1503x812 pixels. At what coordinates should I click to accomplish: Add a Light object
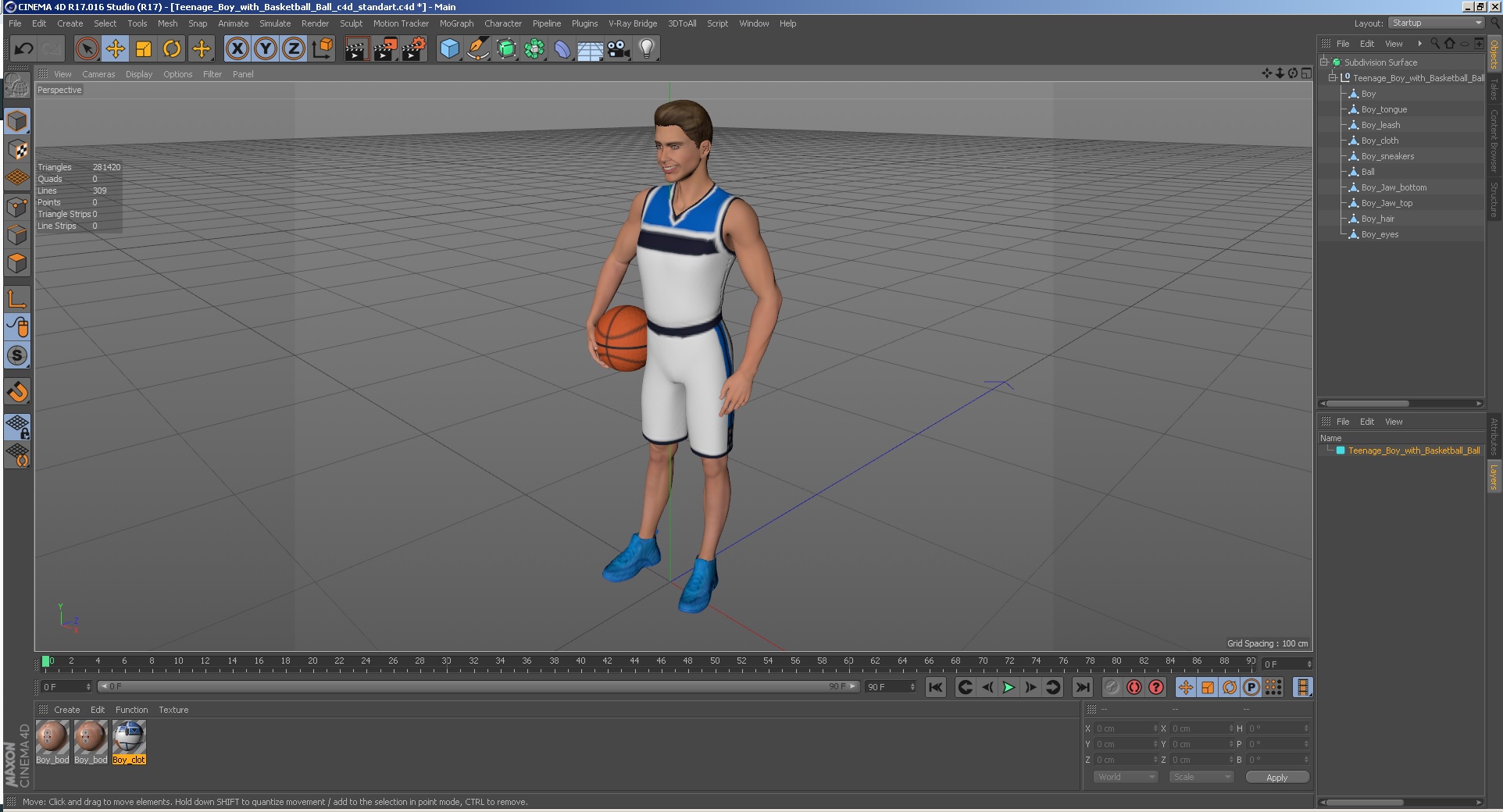coord(647,48)
